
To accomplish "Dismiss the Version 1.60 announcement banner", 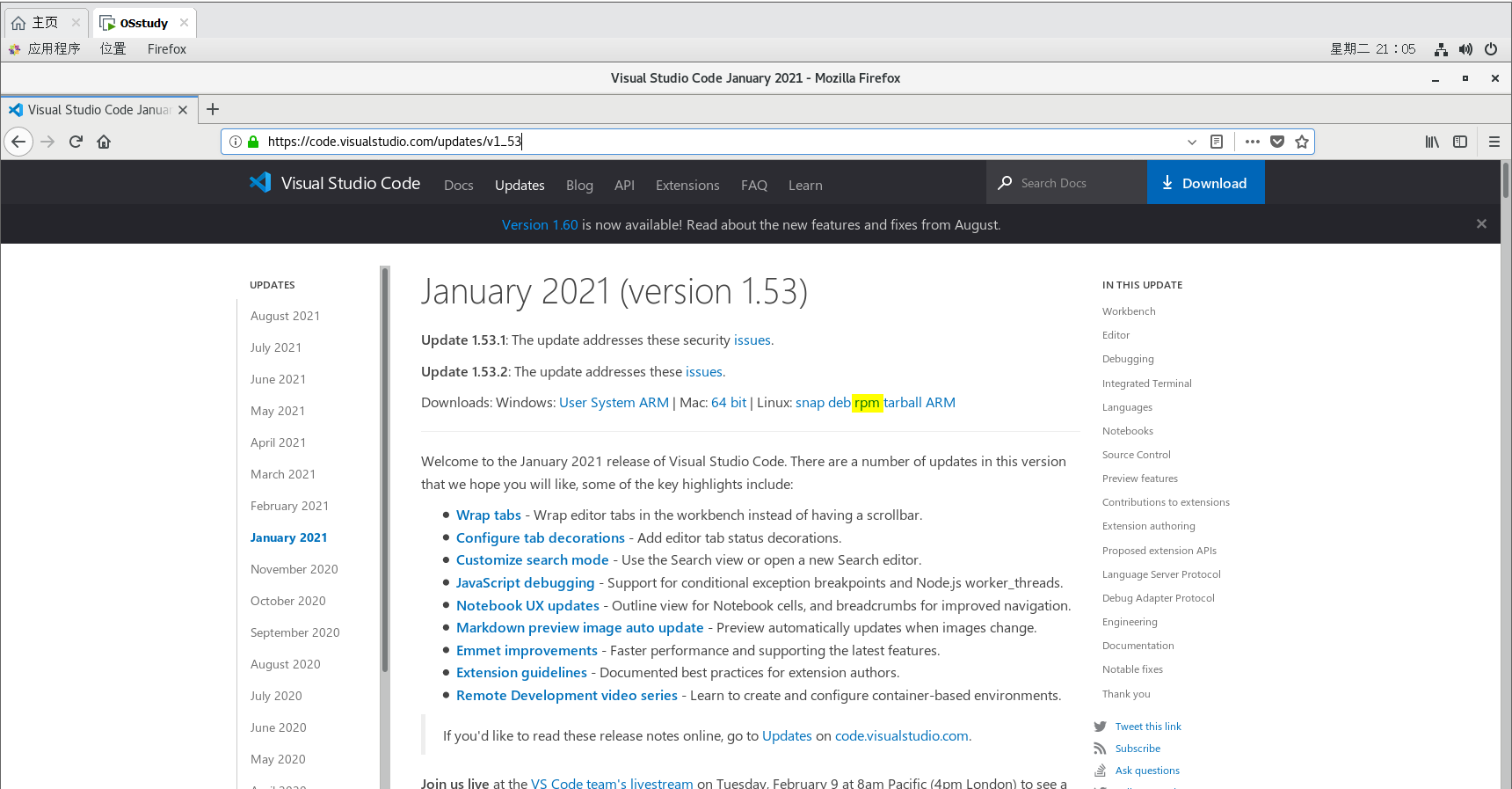I will point(1481,224).
